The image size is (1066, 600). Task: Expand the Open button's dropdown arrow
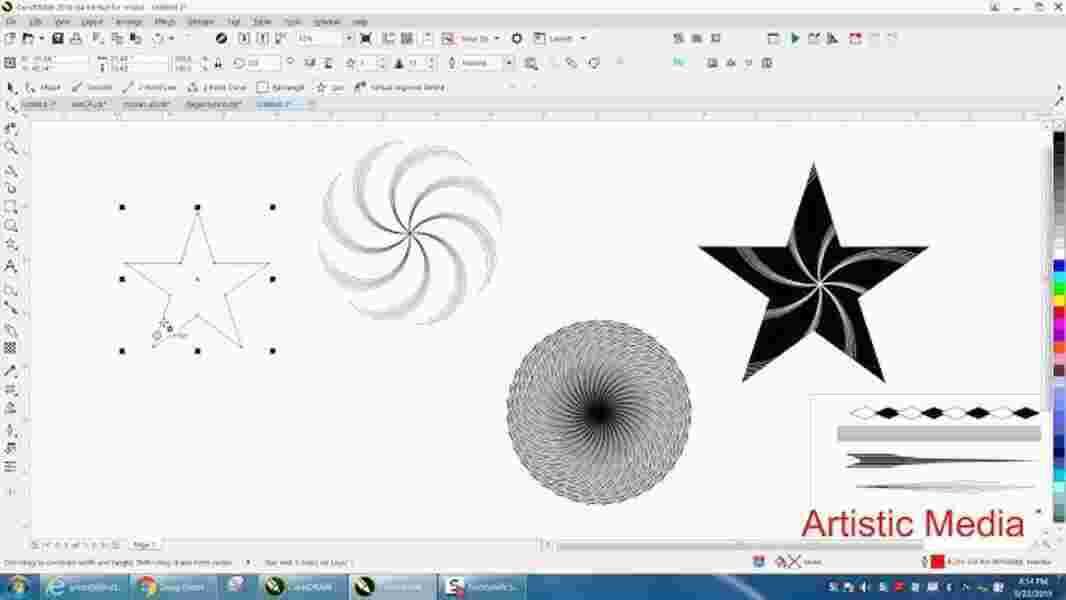(41, 39)
